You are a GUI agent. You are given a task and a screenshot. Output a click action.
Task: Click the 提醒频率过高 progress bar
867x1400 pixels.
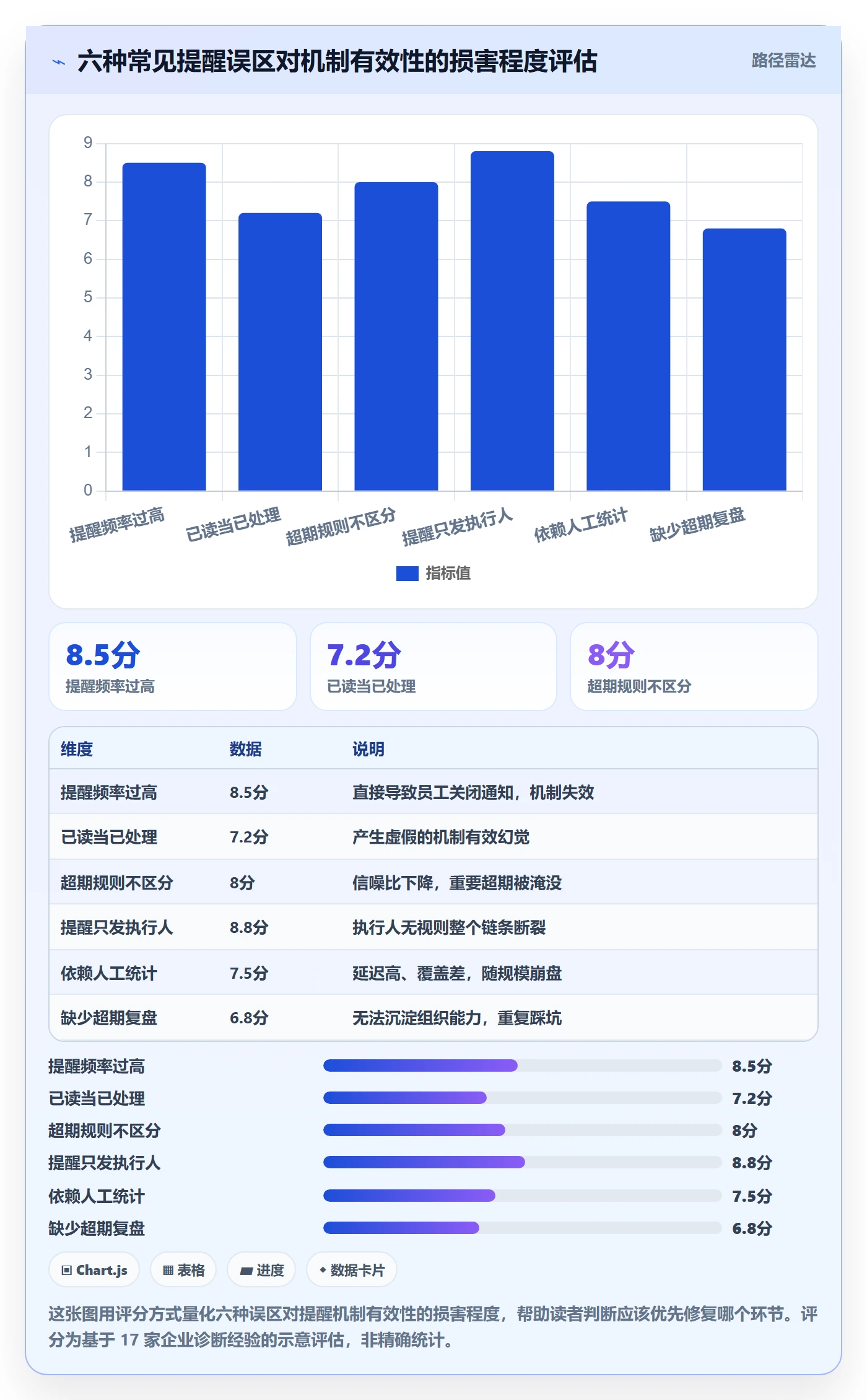point(523,1065)
